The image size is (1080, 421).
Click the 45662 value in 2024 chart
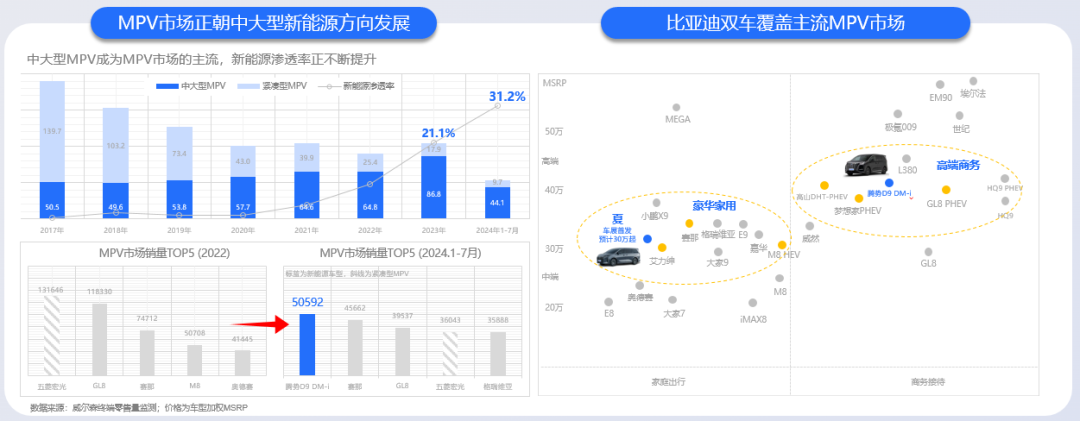tap(354, 308)
